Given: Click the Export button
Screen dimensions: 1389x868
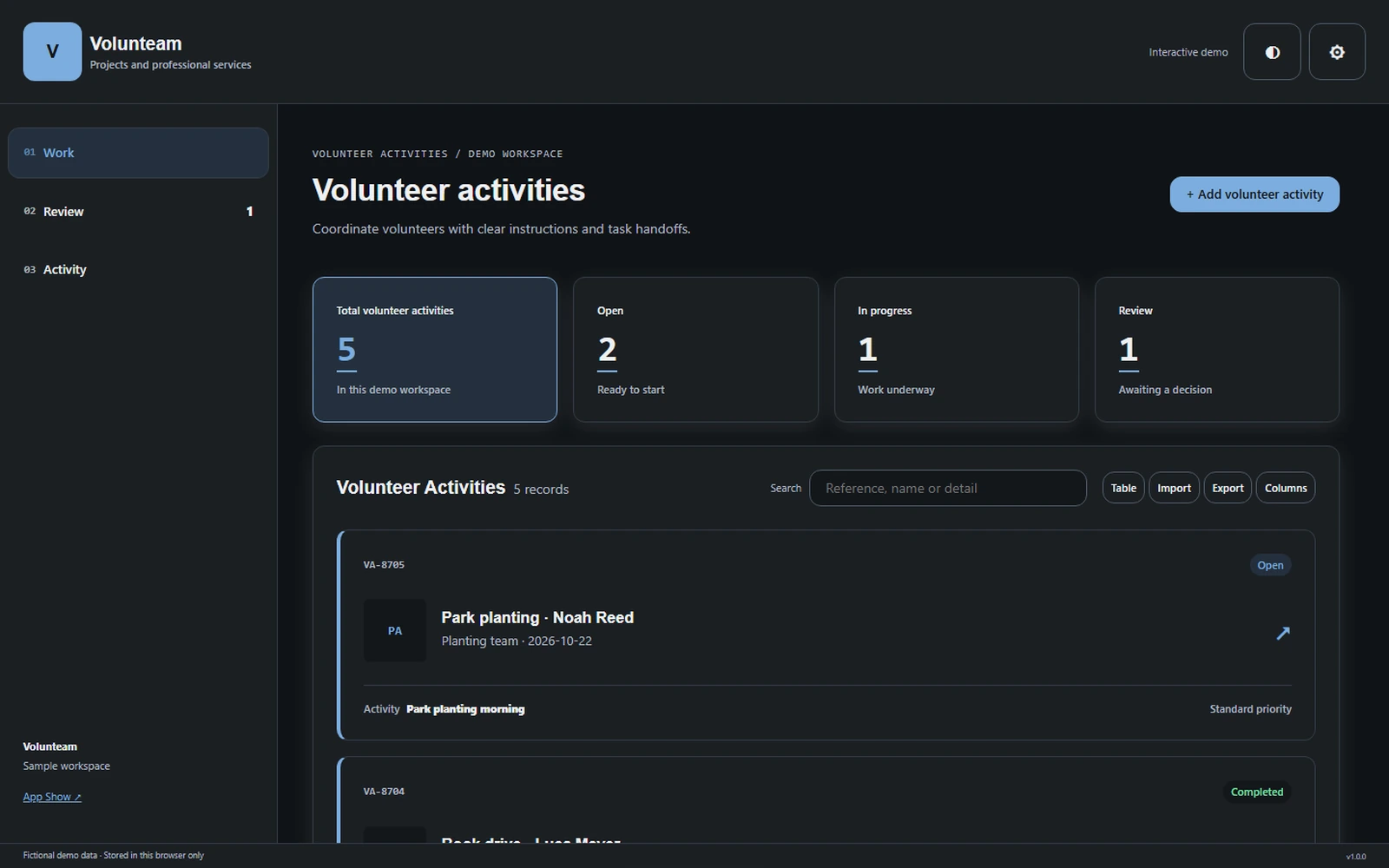Looking at the screenshot, I should (x=1228, y=488).
